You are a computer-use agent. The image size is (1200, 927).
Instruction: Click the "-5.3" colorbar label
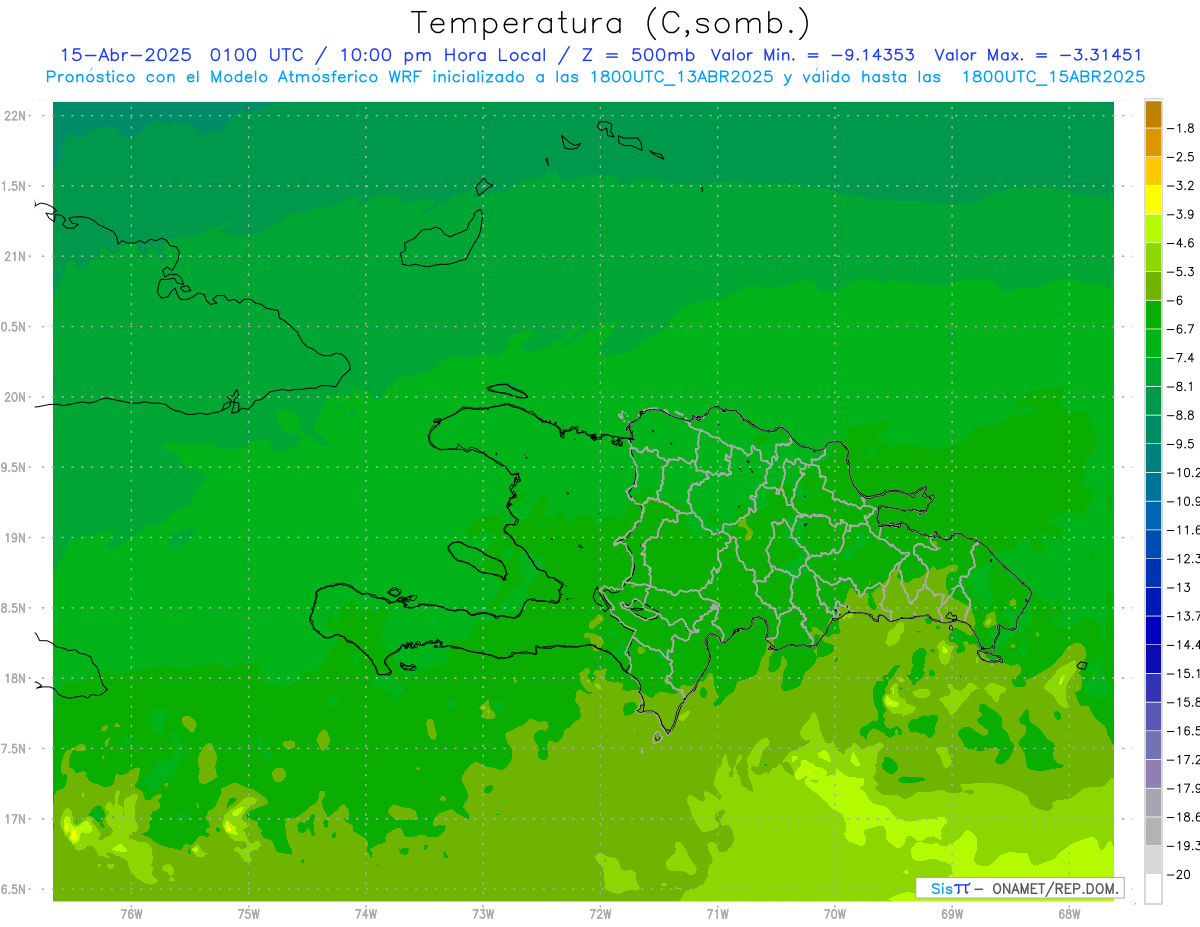click(1181, 272)
